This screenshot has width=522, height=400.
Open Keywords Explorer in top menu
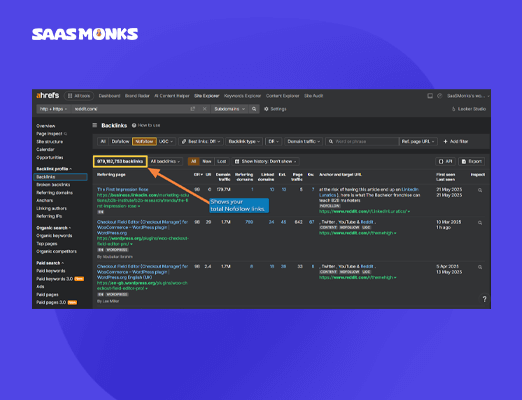pos(242,96)
